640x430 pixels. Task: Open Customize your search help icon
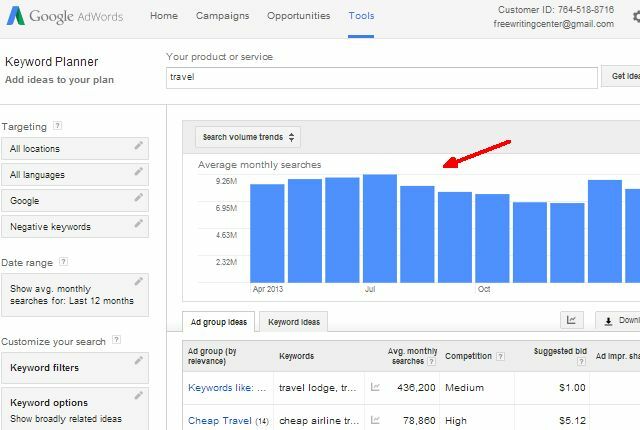116,340
